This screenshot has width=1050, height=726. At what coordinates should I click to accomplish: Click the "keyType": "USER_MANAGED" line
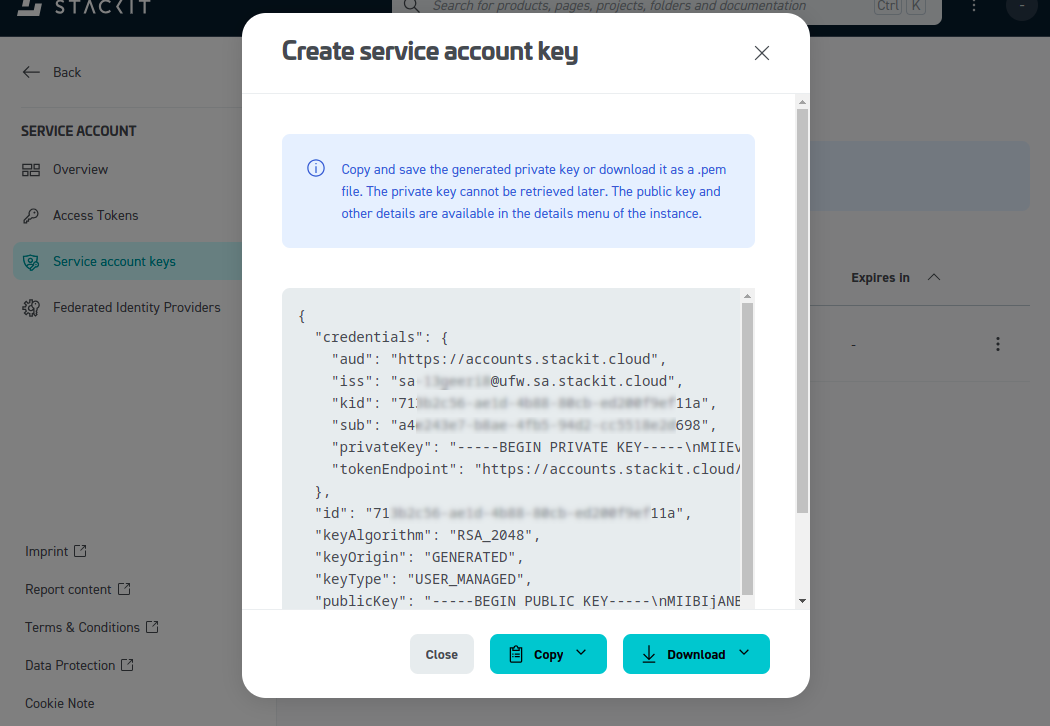(423, 579)
